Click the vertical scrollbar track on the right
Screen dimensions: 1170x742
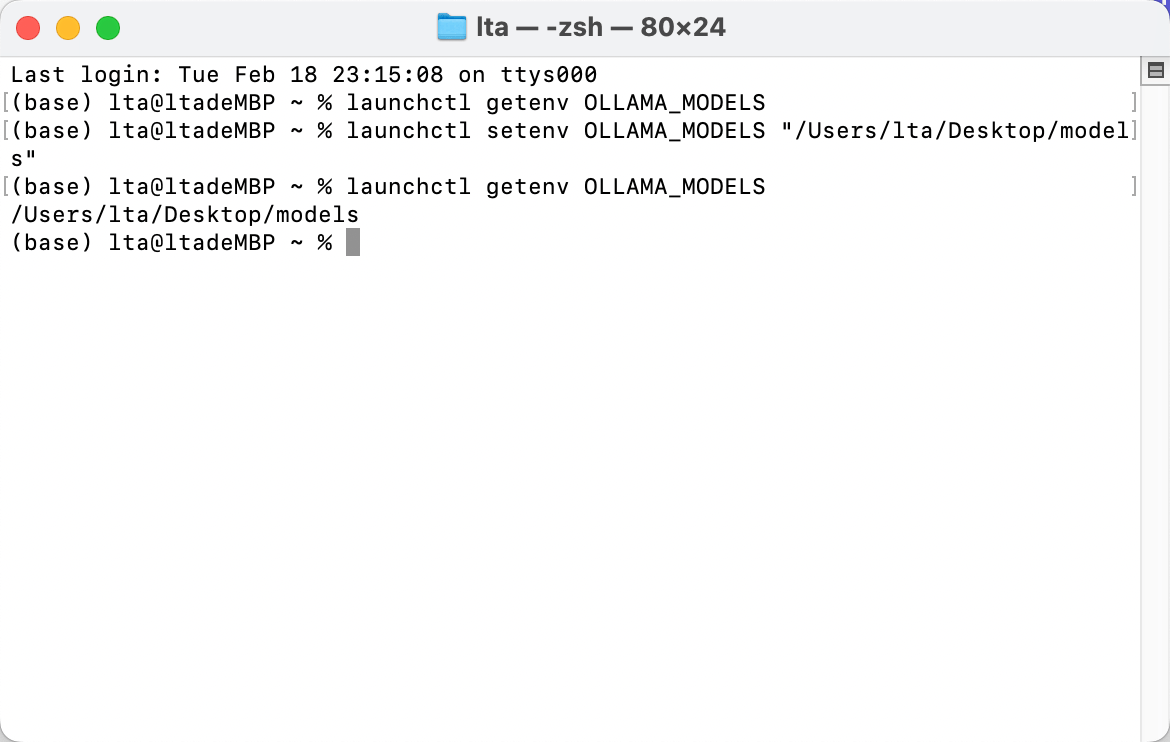pos(1155,400)
